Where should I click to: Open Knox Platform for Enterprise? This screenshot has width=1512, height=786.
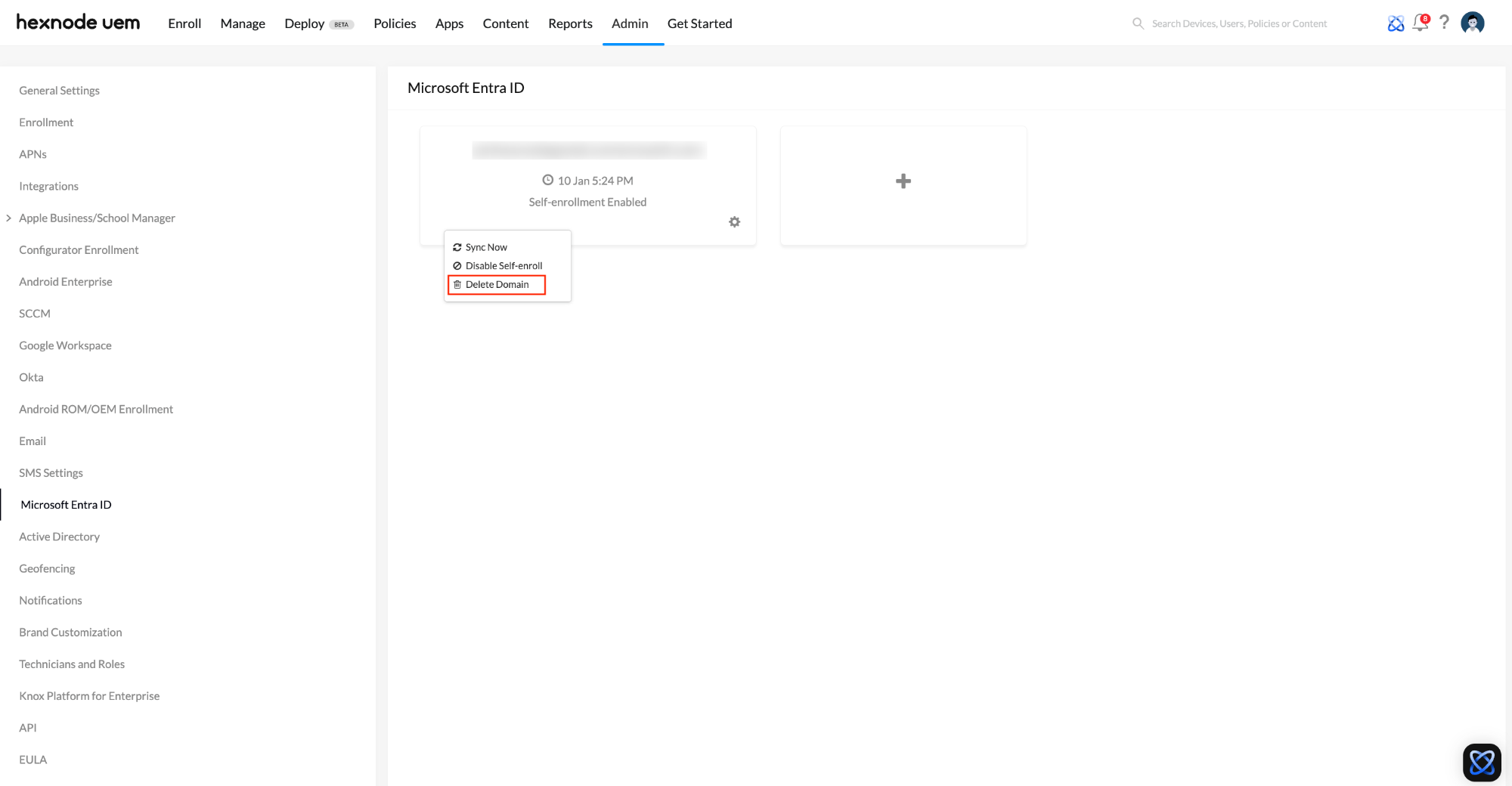89,696
